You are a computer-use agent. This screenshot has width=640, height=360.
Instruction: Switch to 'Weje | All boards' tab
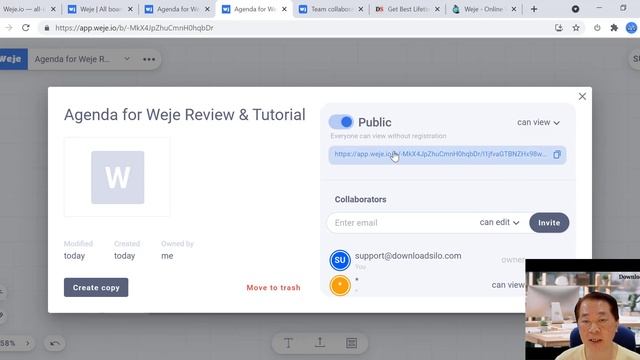point(100,9)
